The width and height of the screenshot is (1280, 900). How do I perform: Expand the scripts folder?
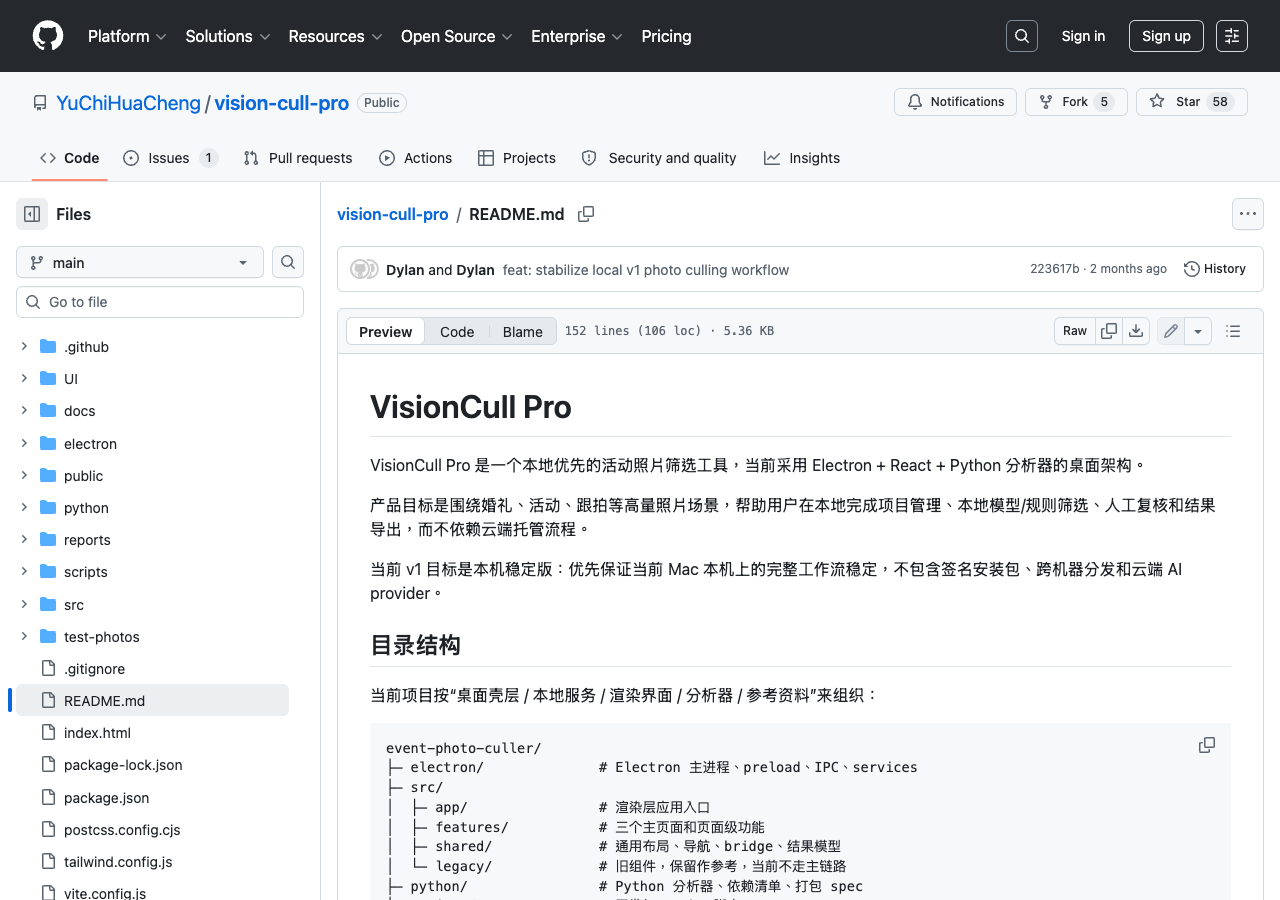(24, 572)
